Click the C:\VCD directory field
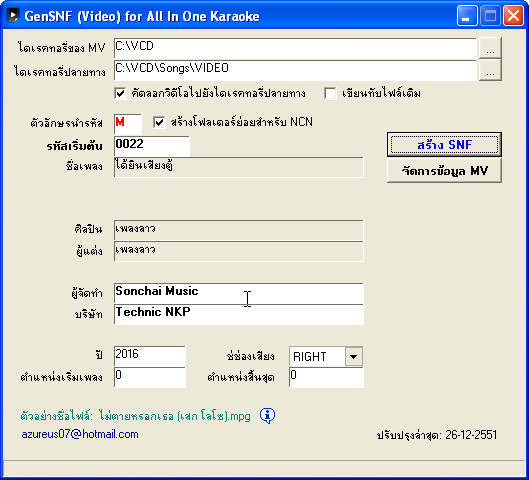 click(x=295, y=49)
